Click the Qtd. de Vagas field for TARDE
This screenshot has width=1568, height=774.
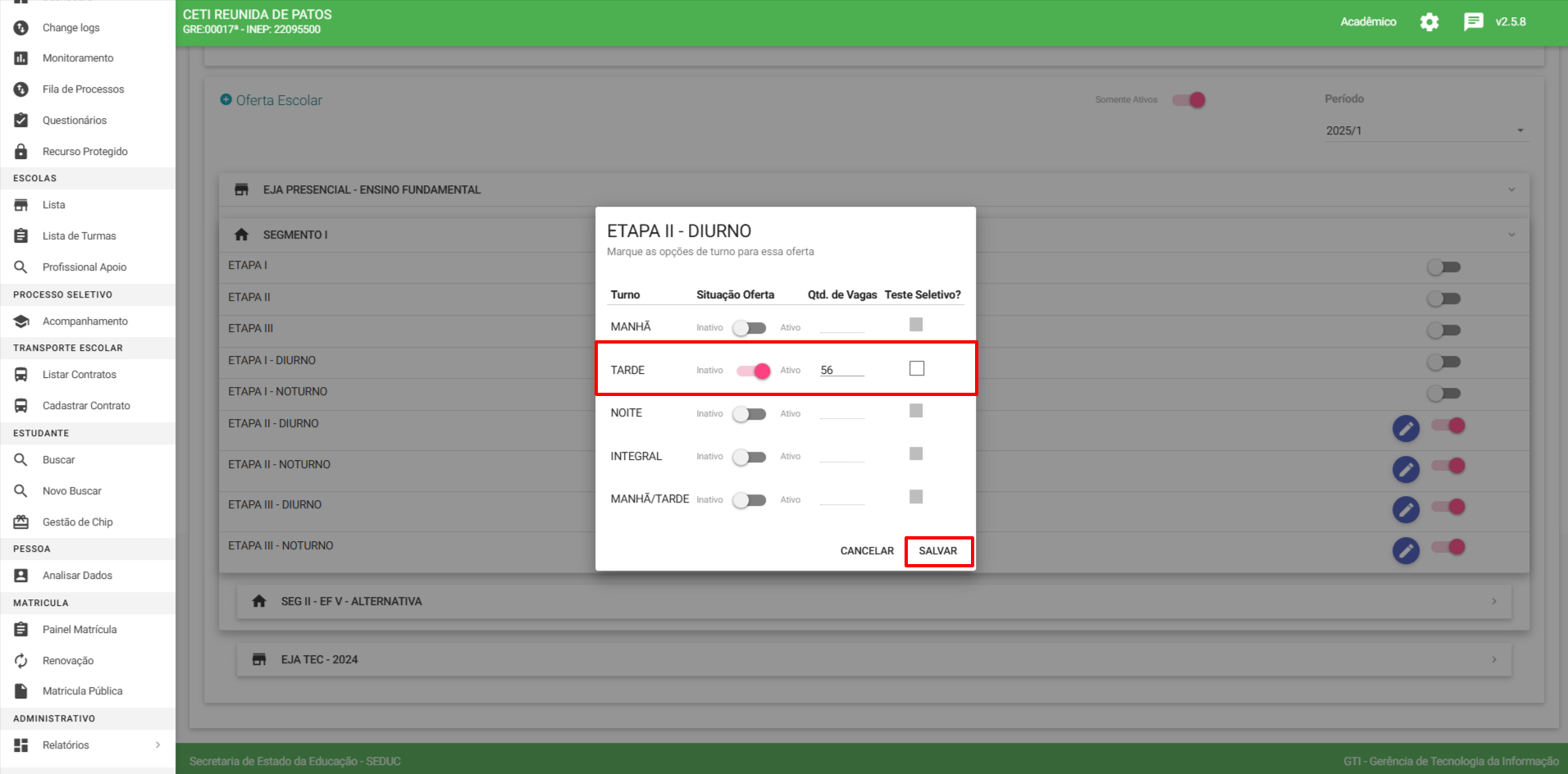pyautogui.click(x=841, y=371)
